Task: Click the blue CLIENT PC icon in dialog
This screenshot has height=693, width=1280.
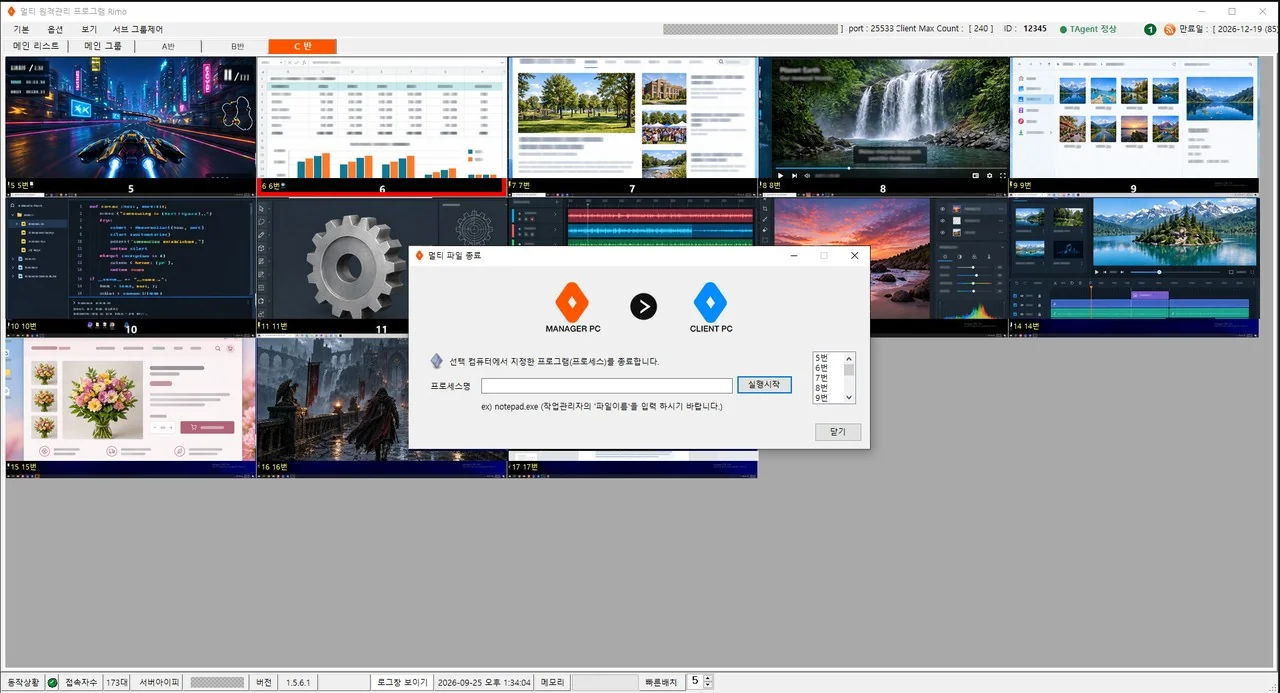Action: click(x=711, y=302)
